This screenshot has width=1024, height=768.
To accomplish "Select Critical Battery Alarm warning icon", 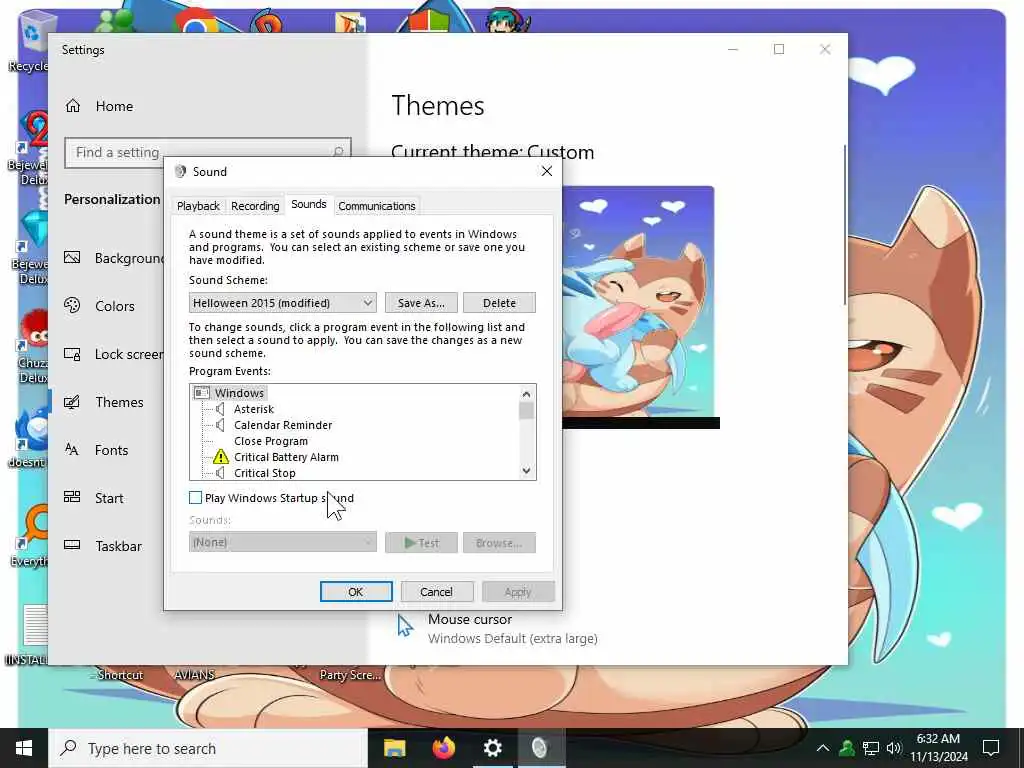I will pyautogui.click(x=221, y=456).
